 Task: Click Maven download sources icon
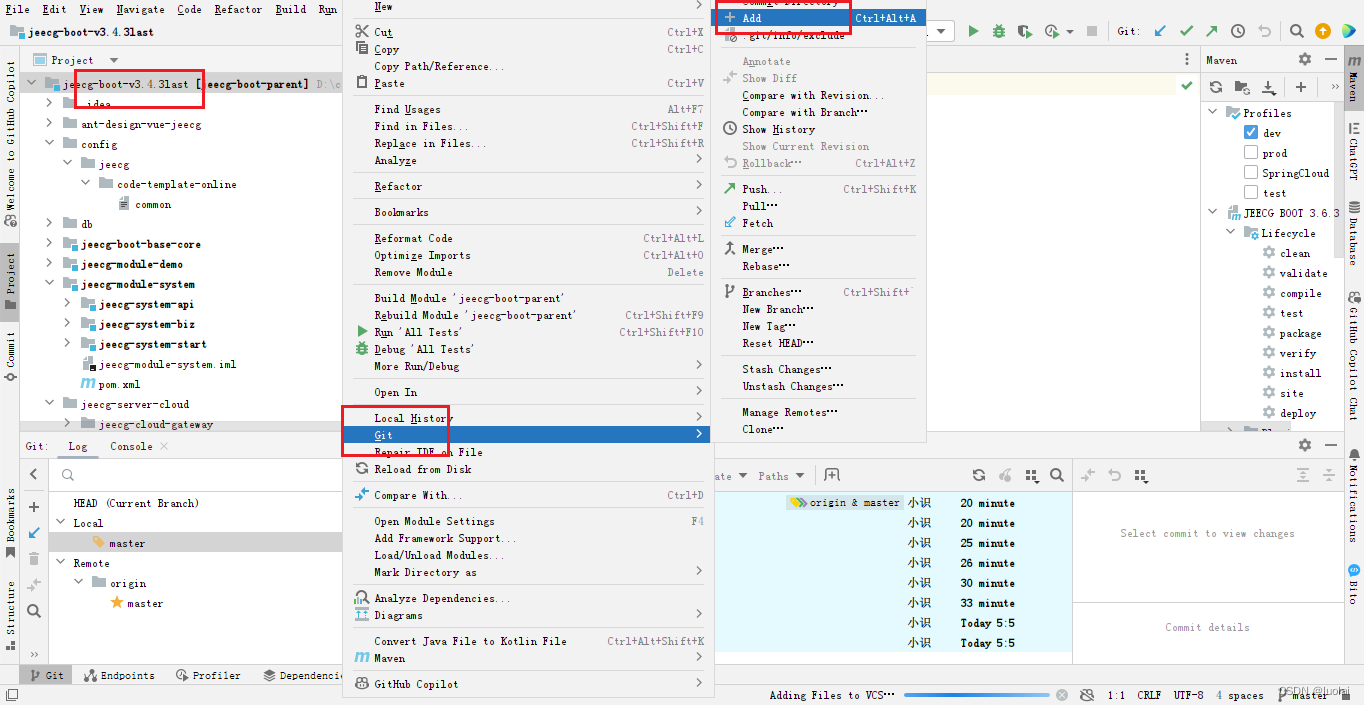(x=1268, y=87)
